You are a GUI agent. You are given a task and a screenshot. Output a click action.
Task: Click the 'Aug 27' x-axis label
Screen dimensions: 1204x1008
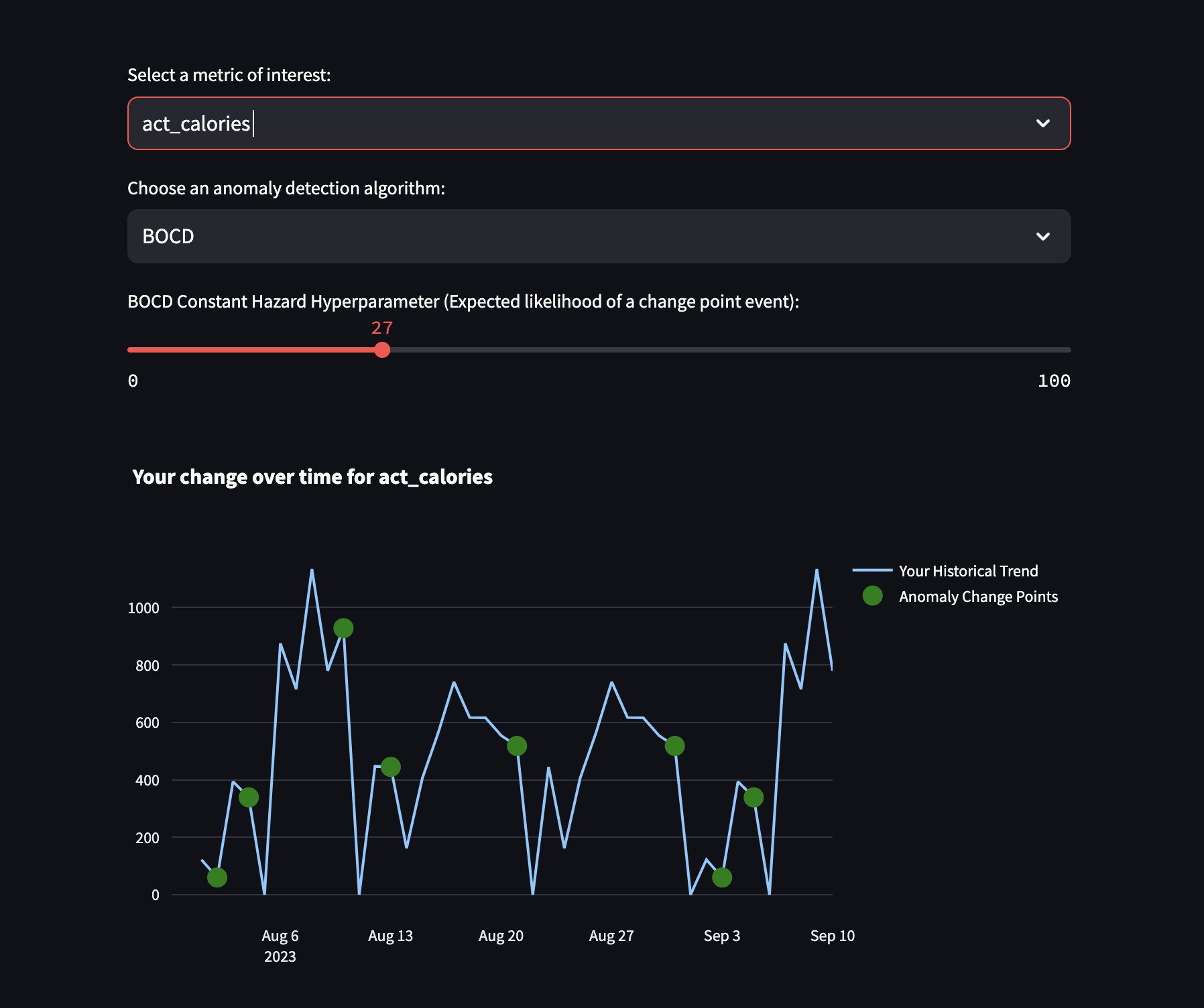pos(611,936)
